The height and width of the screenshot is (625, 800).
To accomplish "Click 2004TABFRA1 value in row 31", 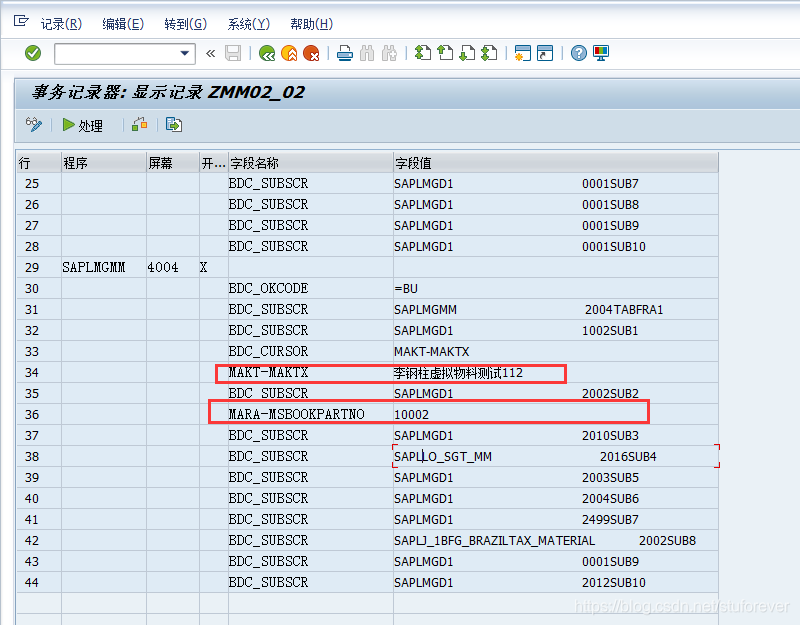I will point(624,310).
